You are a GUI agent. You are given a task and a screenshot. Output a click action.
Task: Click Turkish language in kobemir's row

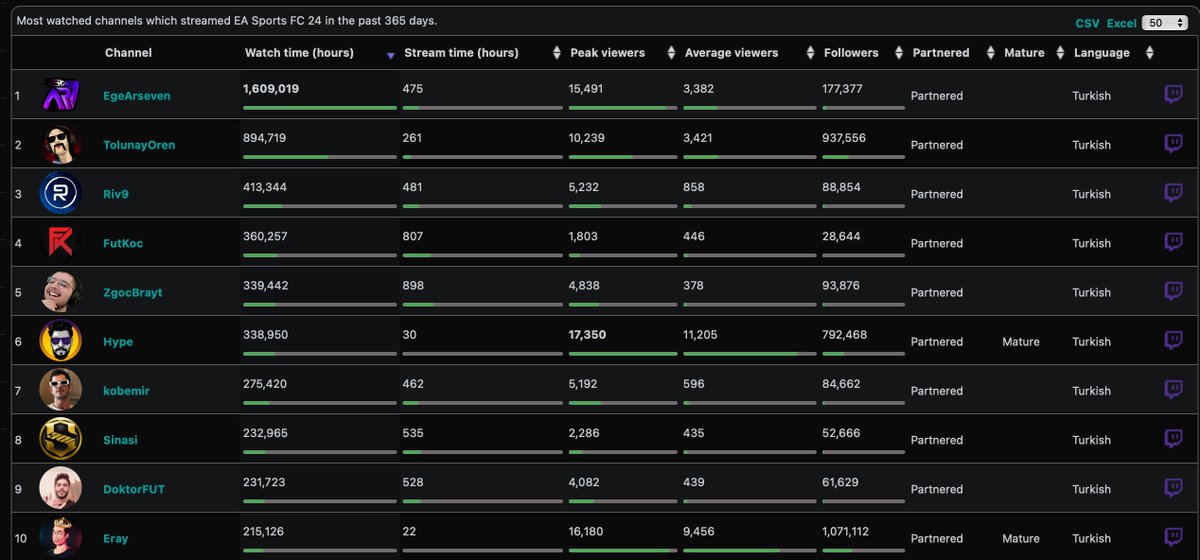(1092, 391)
